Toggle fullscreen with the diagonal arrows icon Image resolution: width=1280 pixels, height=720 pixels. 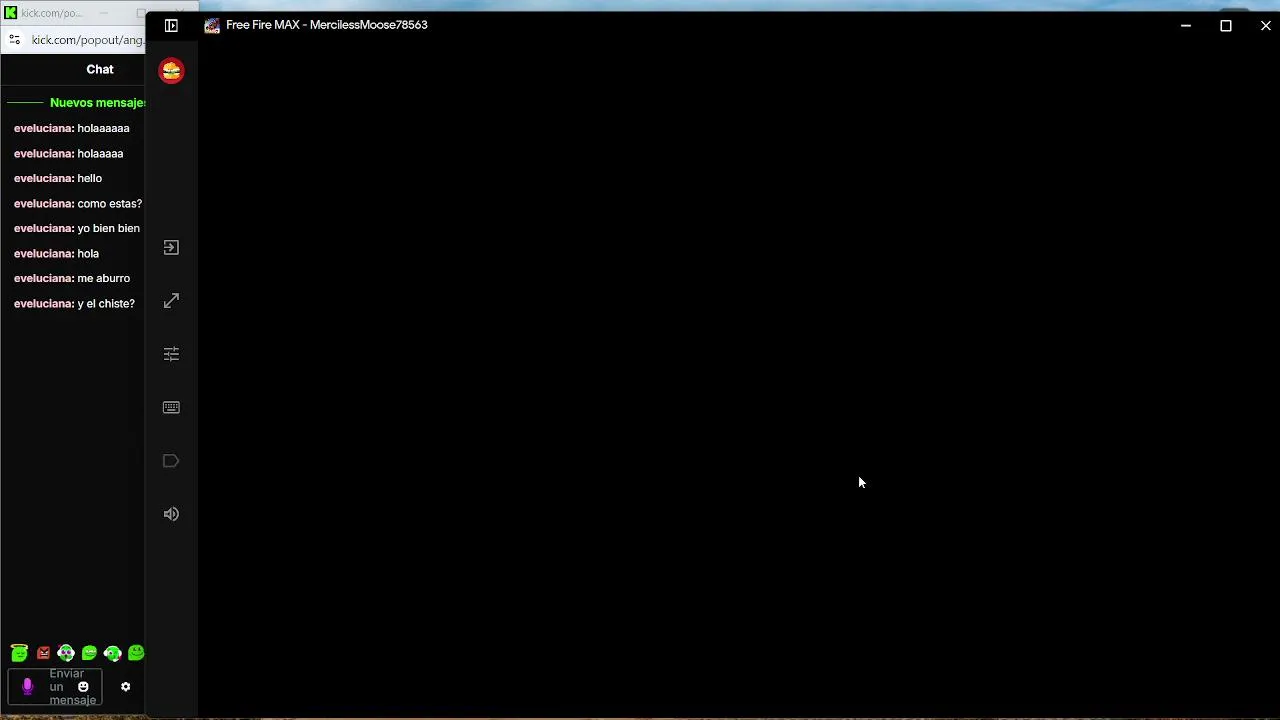171,300
